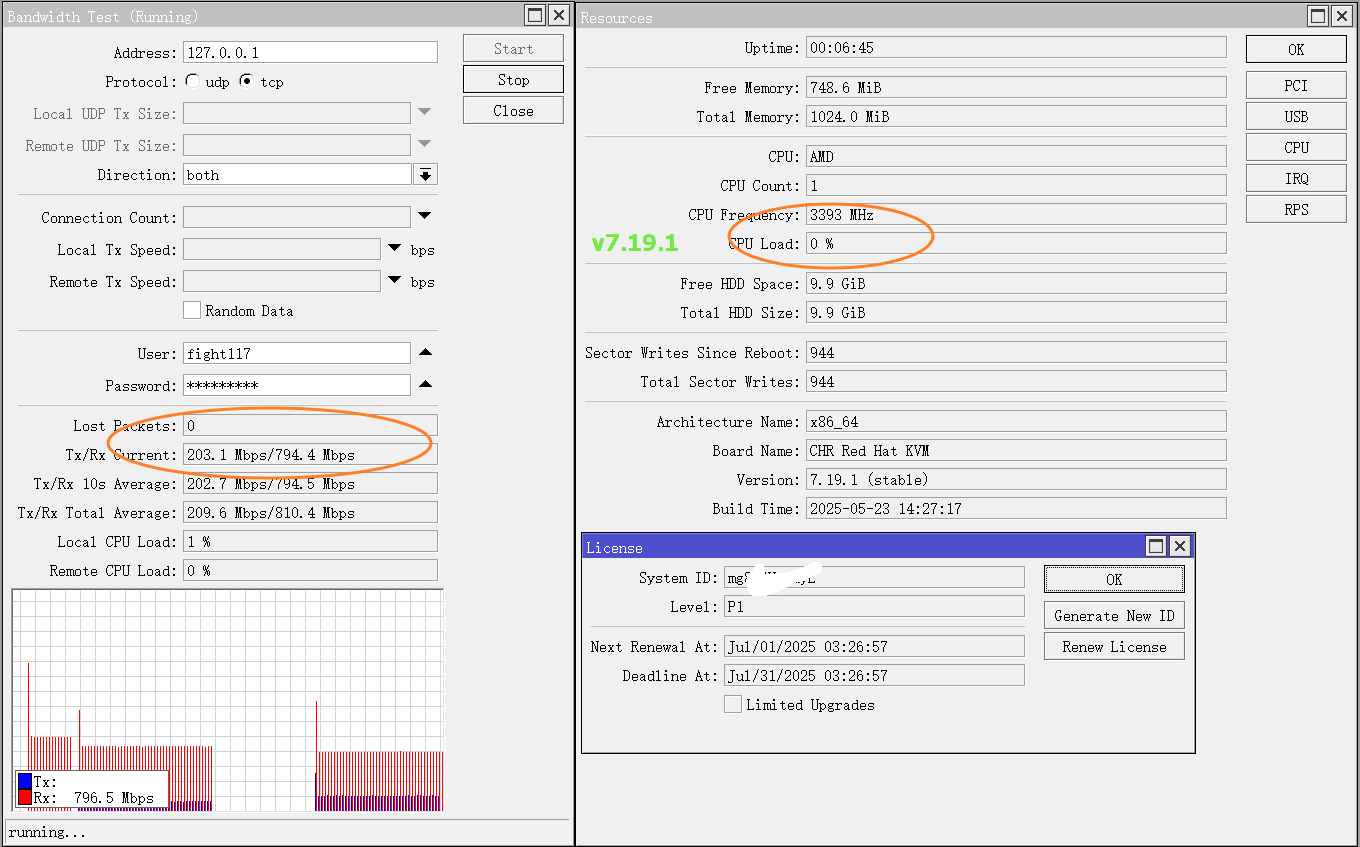Select the Tx/Rx Total Average value
Viewport: 1360px width, 847px height.
coord(310,512)
